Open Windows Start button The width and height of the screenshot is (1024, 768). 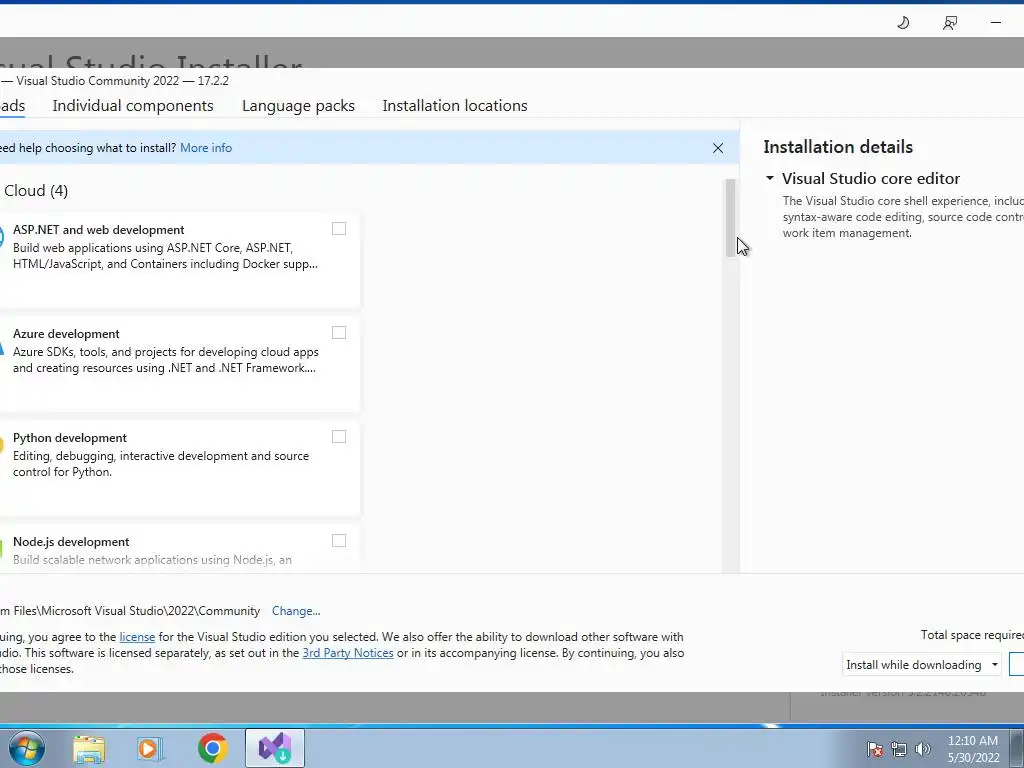[x=27, y=748]
